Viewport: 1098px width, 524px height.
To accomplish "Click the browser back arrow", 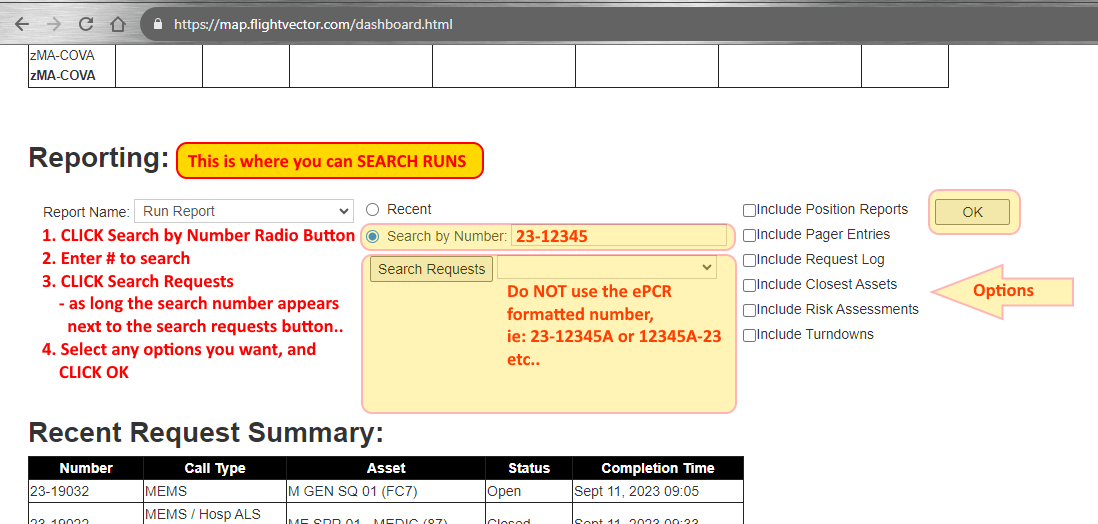I will (22, 24).
